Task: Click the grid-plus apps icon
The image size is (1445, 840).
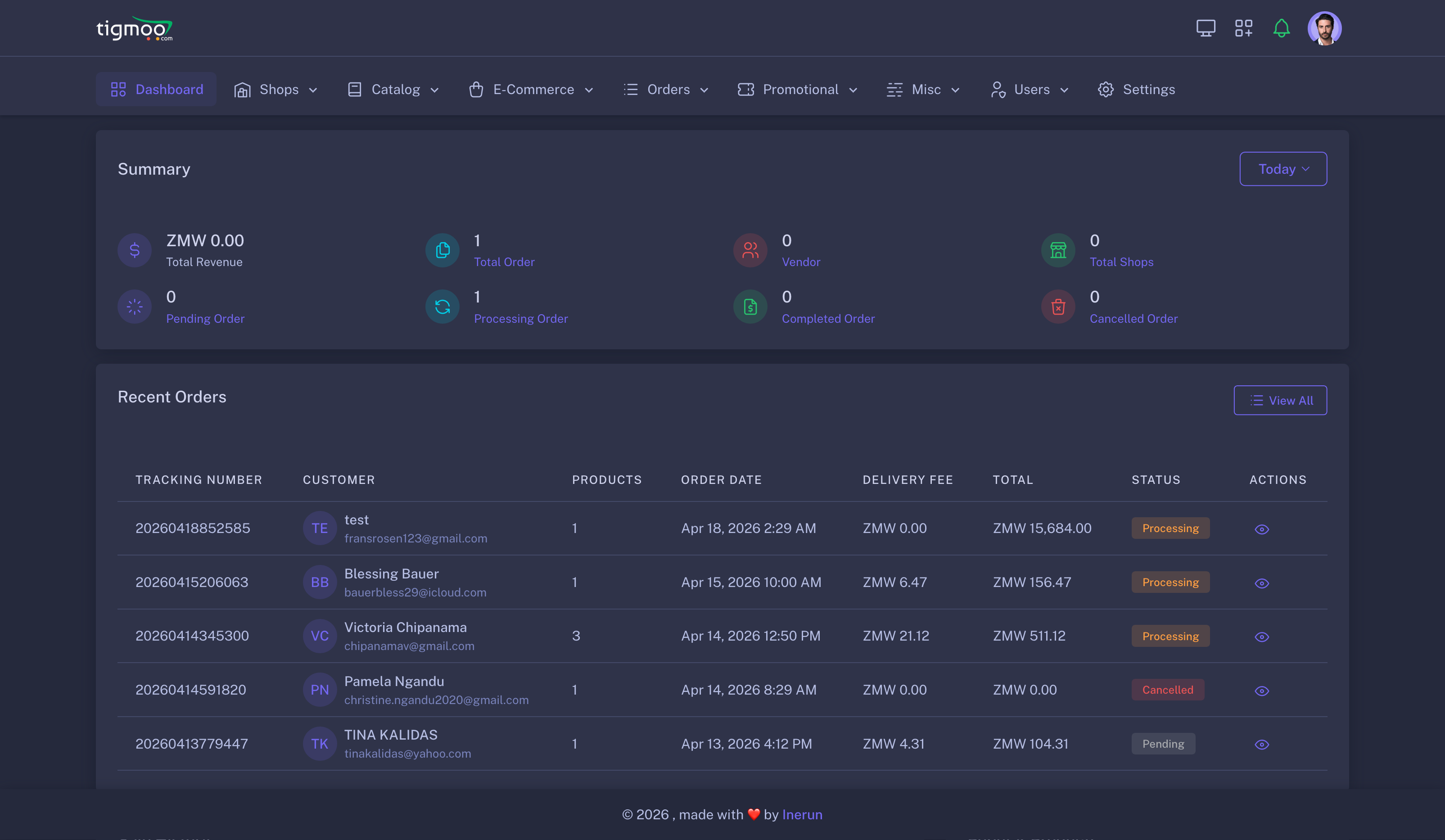Action: [x=1243, y=28]
